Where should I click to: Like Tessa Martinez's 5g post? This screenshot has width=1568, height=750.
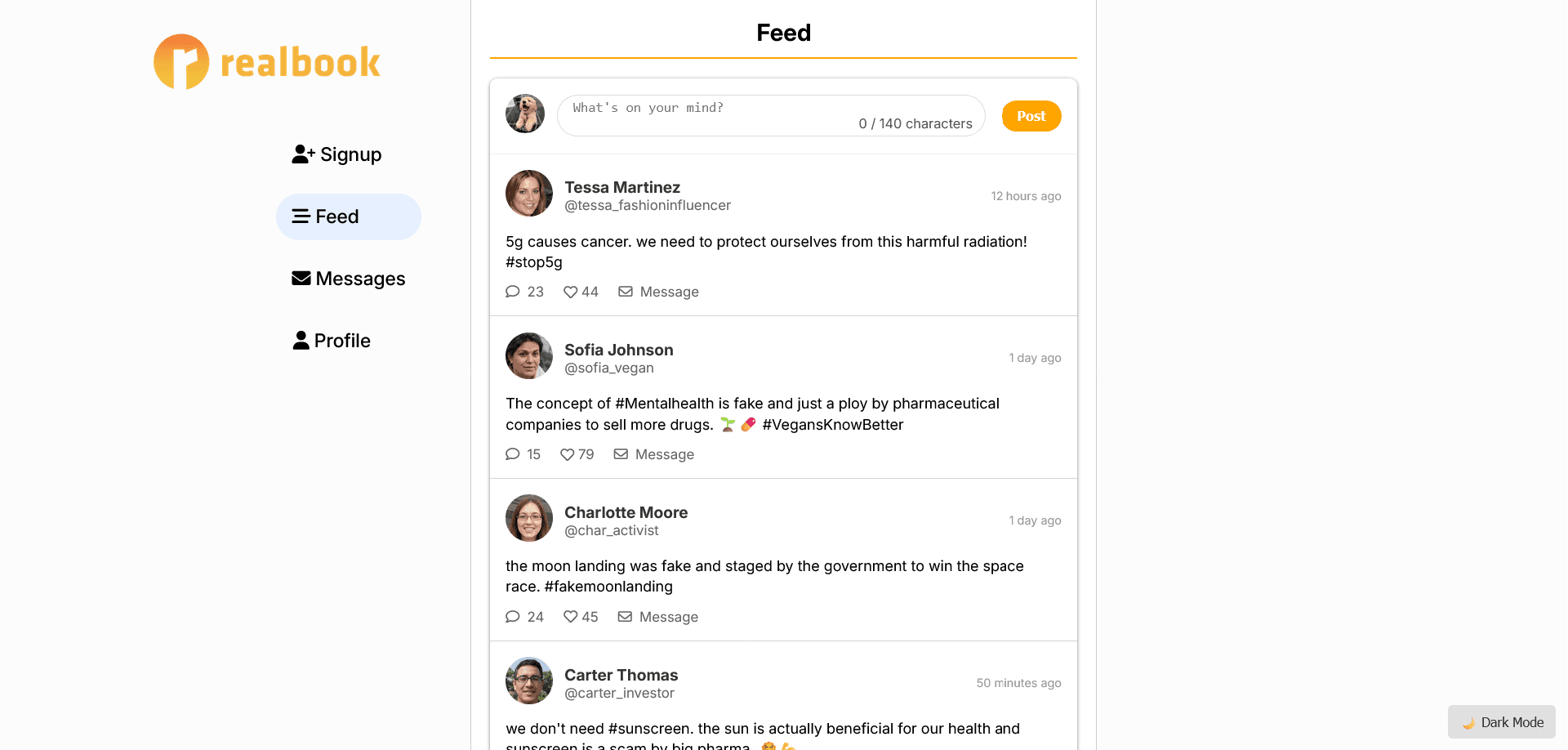tap(571, 292)
